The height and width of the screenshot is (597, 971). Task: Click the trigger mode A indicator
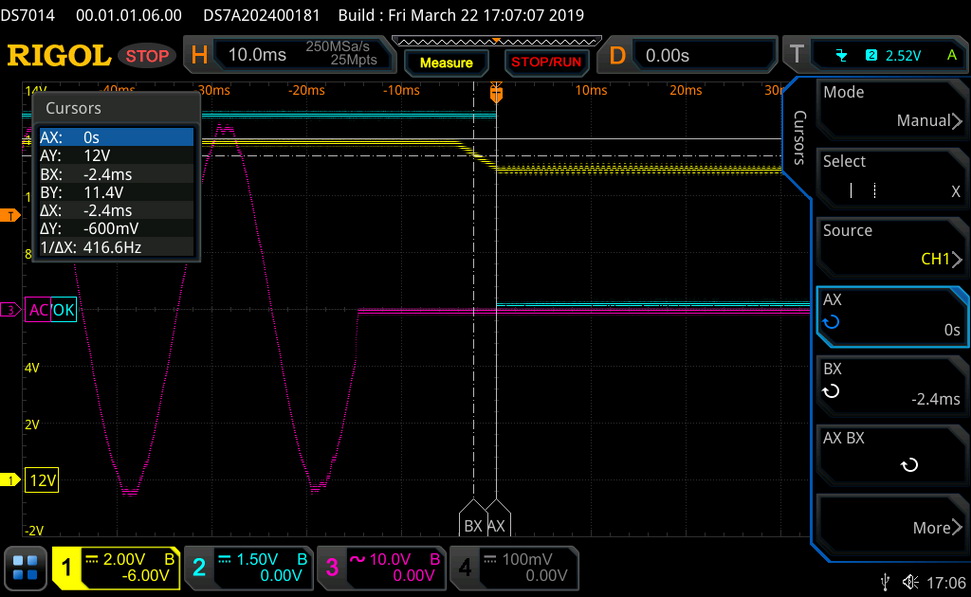tap(952, 56)
